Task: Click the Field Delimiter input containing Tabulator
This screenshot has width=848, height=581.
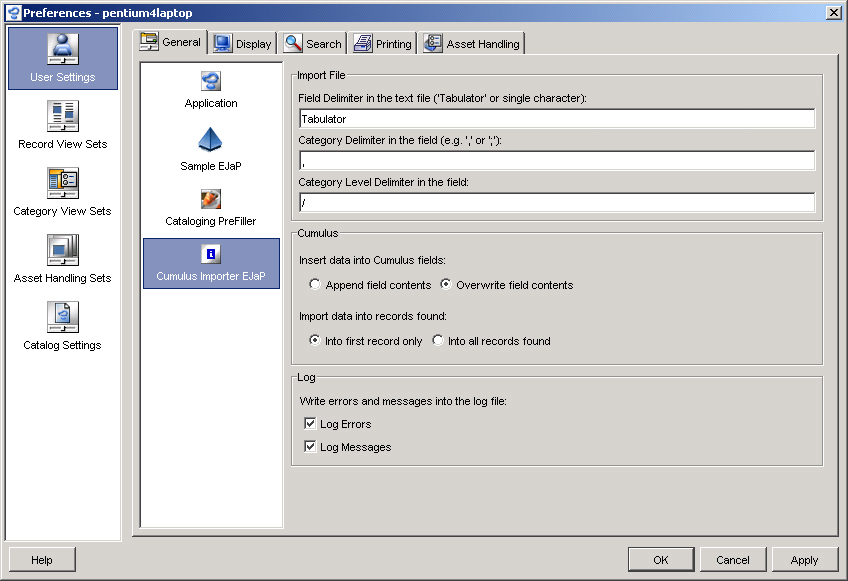Action: pyautogui.click(x=556, y=118)
